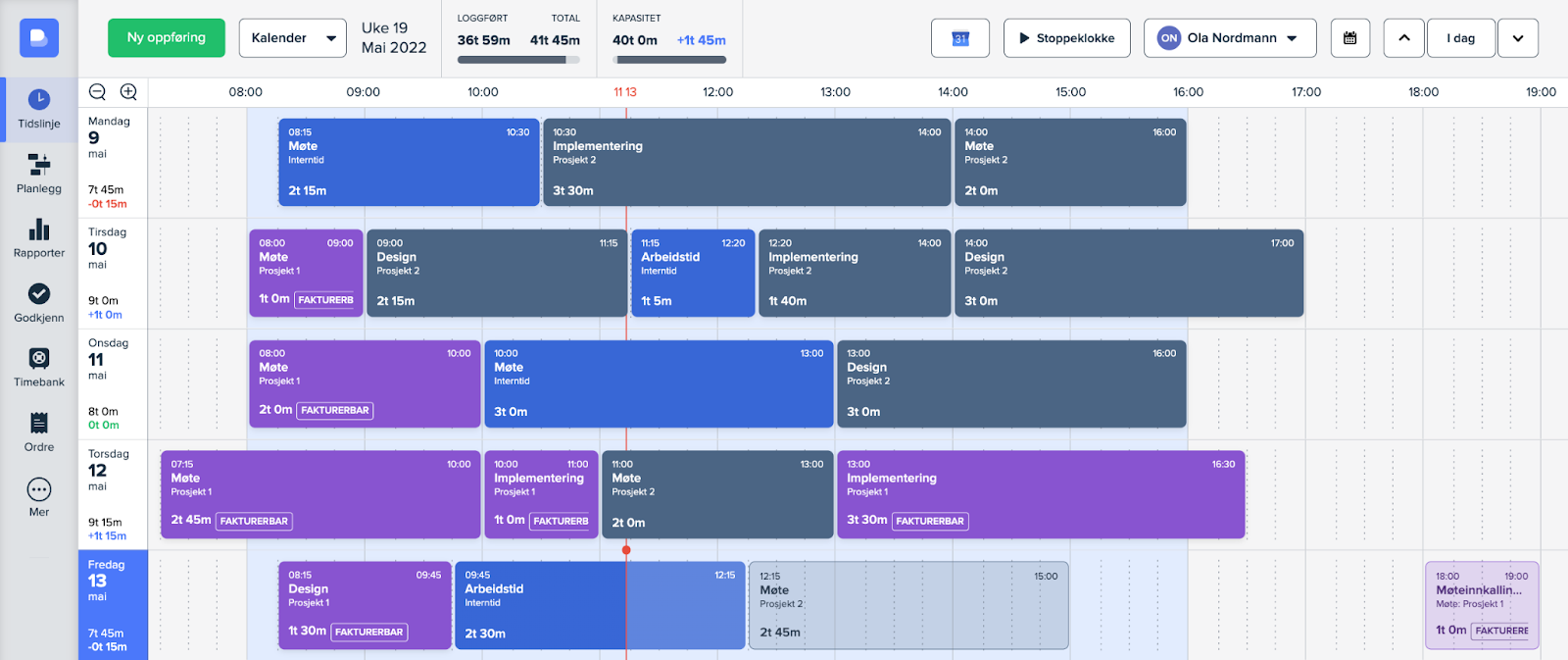
Task: Jump to today with I dag
Action: coord(1460,38)
